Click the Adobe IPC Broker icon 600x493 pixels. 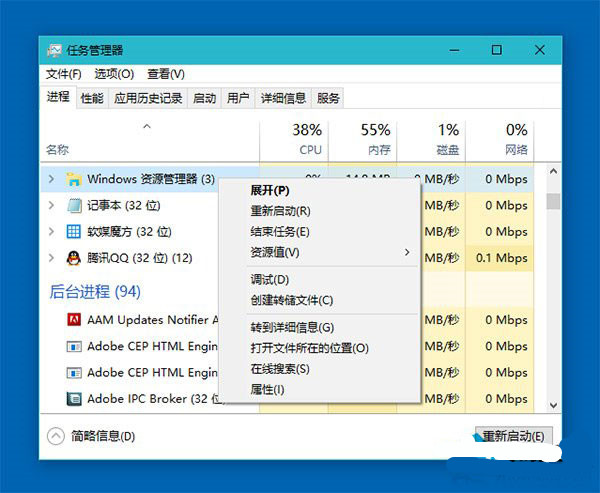pyautogui.click(x=74, y=399)
